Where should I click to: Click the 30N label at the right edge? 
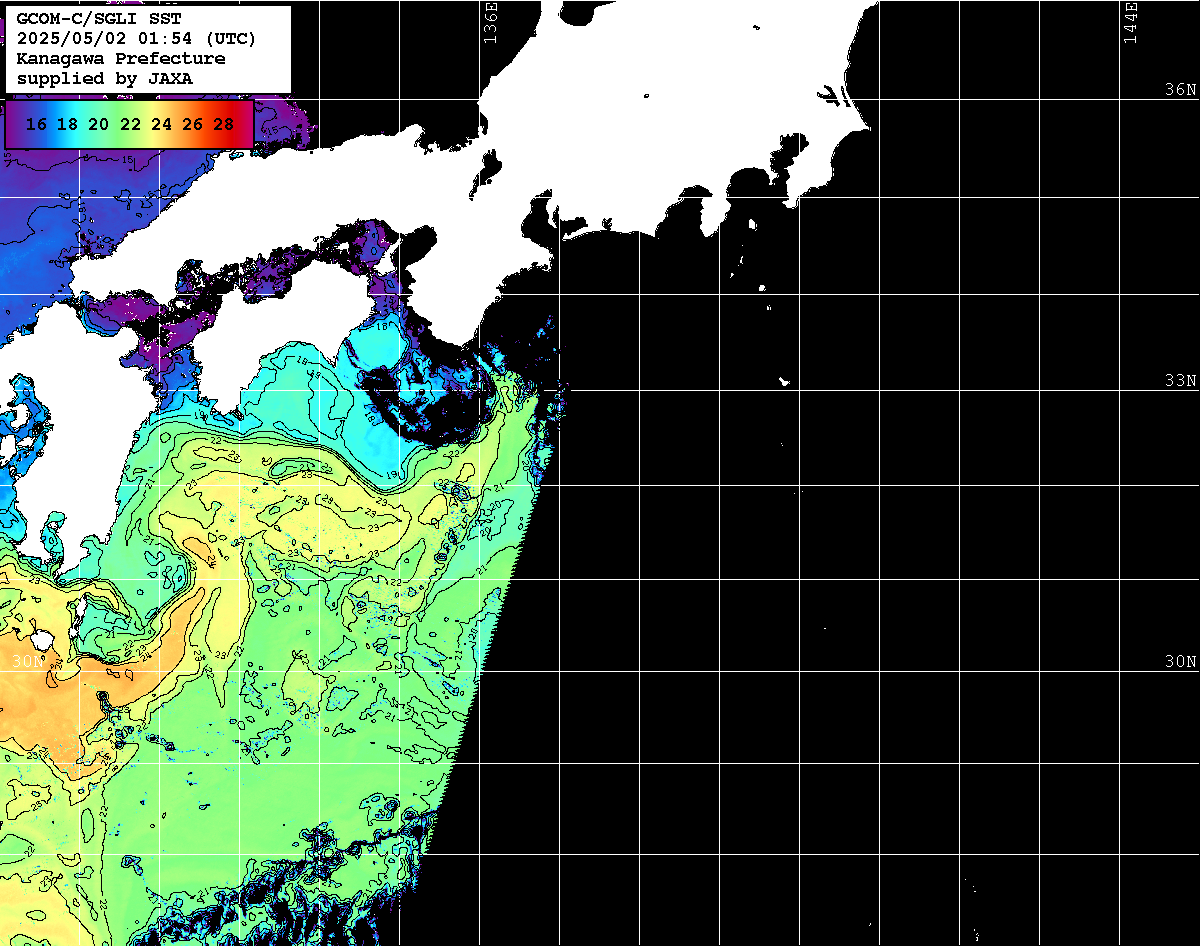coord(1180,662)
